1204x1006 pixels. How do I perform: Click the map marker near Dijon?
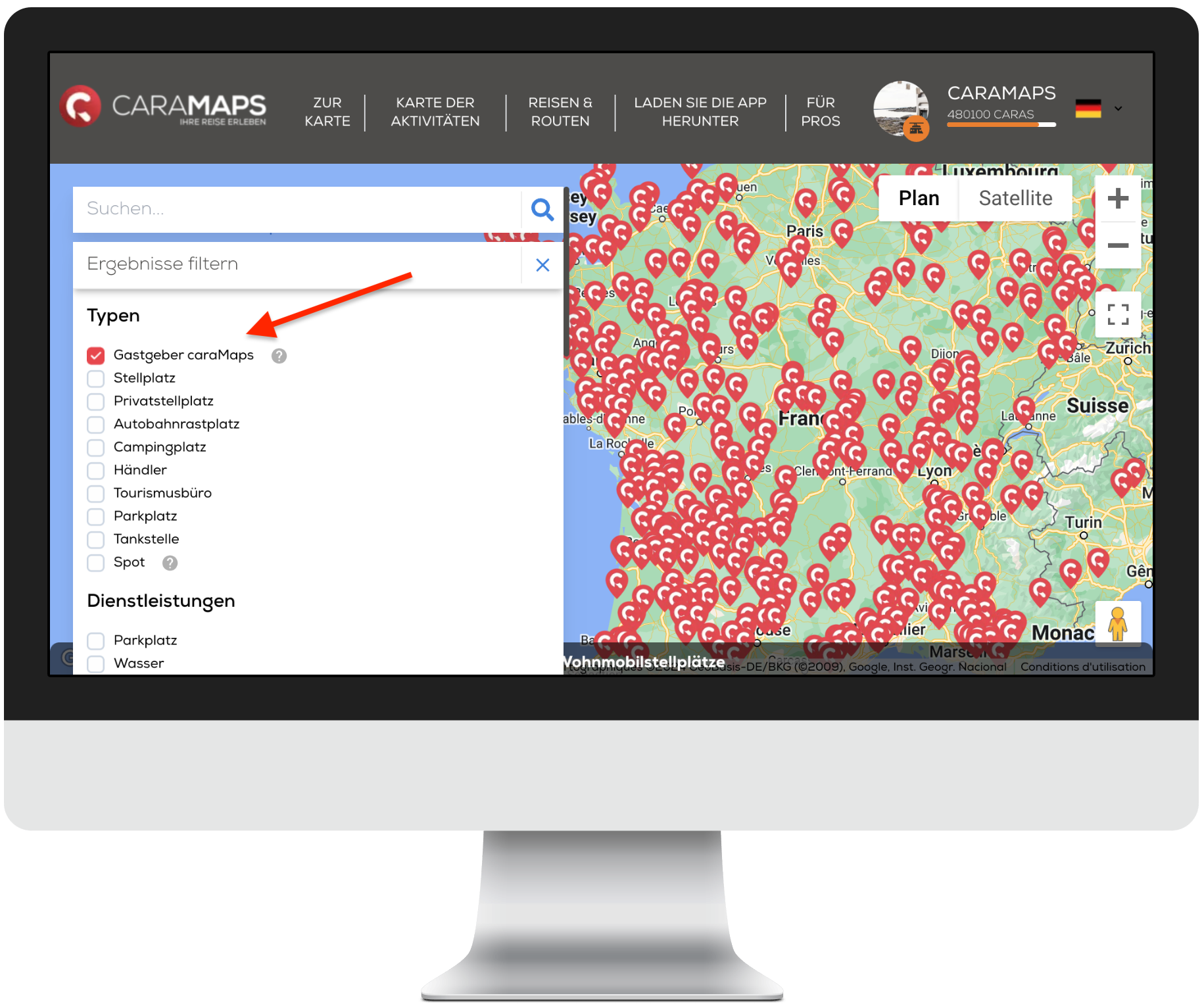coord(910,349)
